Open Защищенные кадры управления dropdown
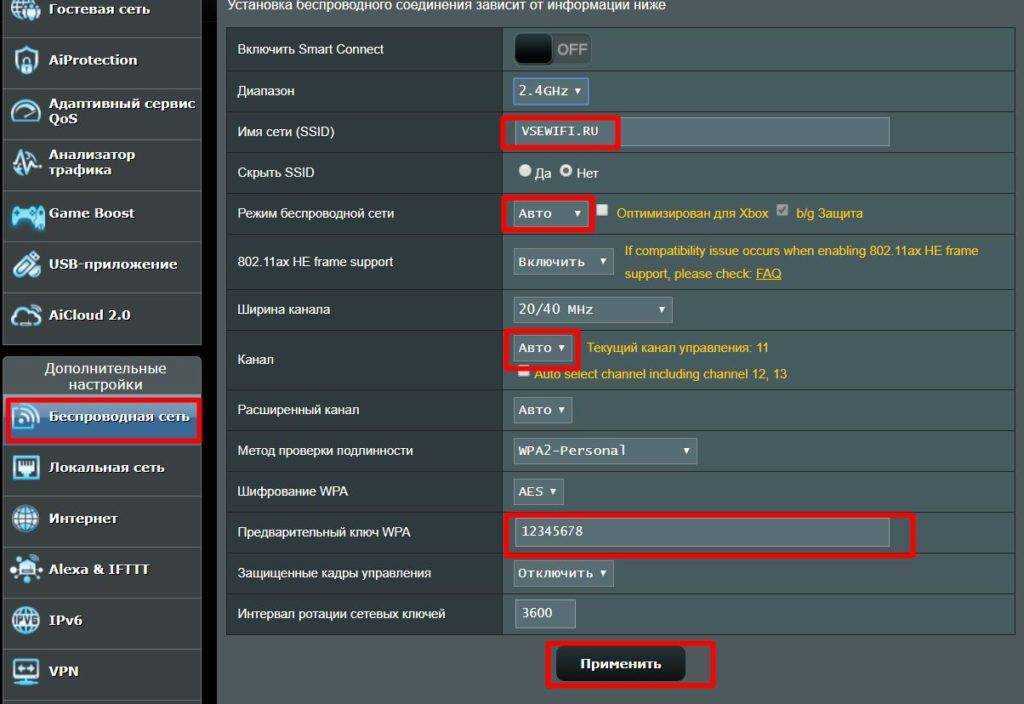Image resolution: width=1024 pixels, height=704 pixels. pos(563,573)
